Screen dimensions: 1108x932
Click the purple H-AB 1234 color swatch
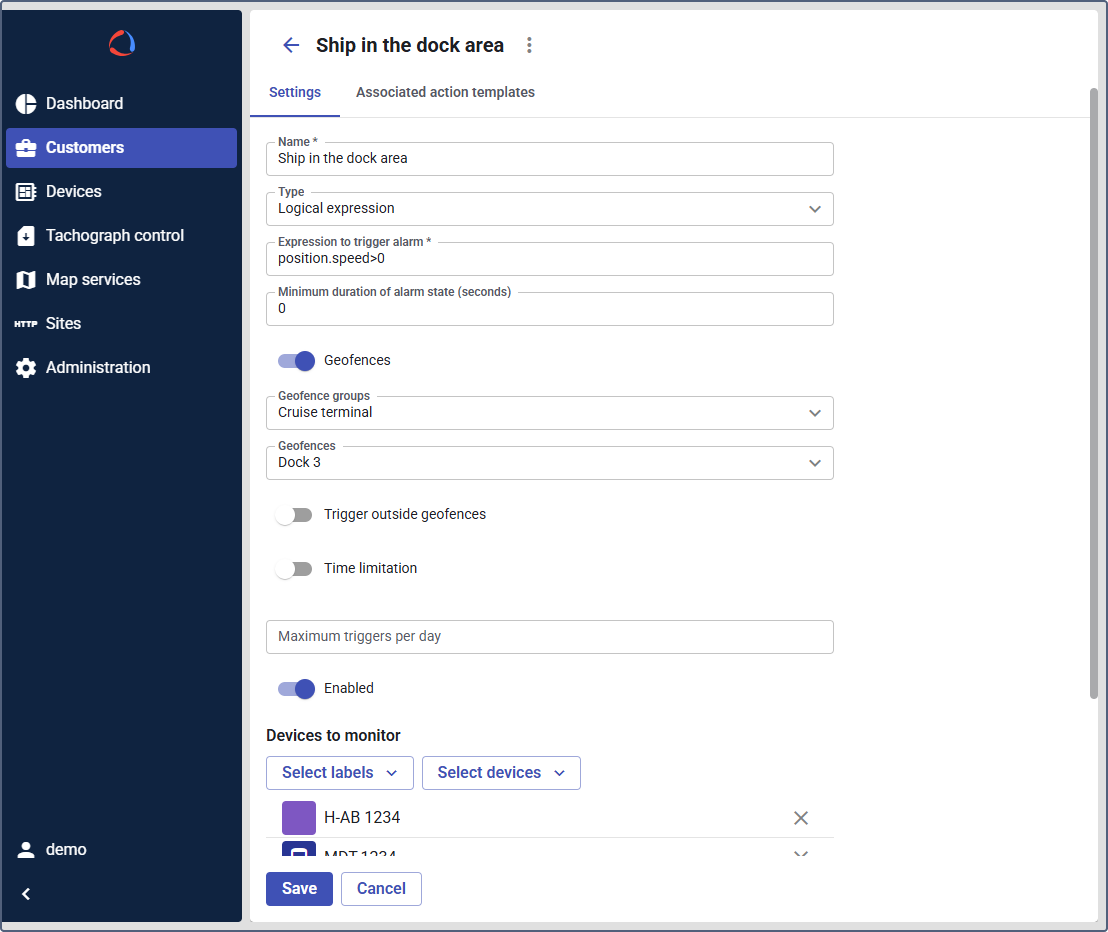click(x=299, y=818)
